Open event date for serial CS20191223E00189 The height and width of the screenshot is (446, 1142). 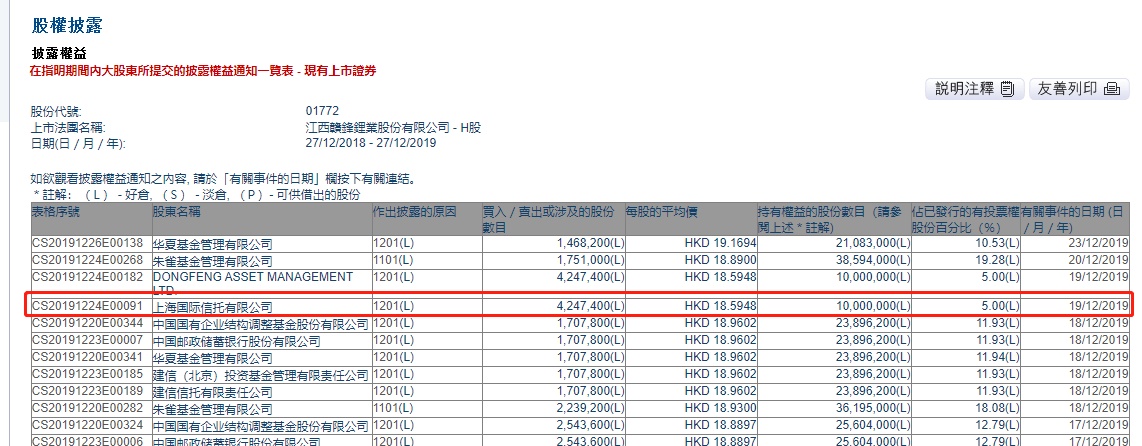coord(1100,391)
